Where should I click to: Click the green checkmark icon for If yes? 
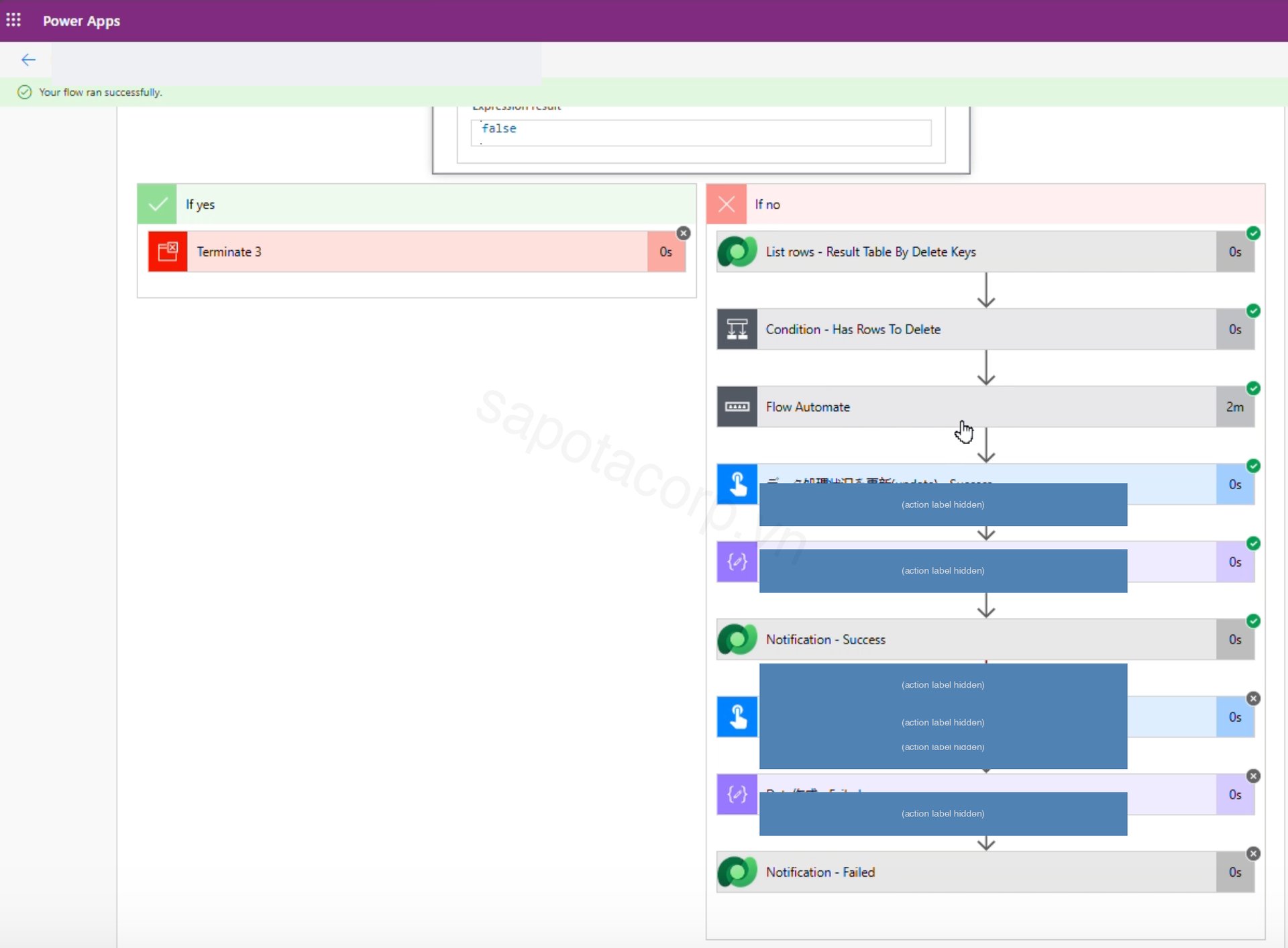click(x=157, y=204)
